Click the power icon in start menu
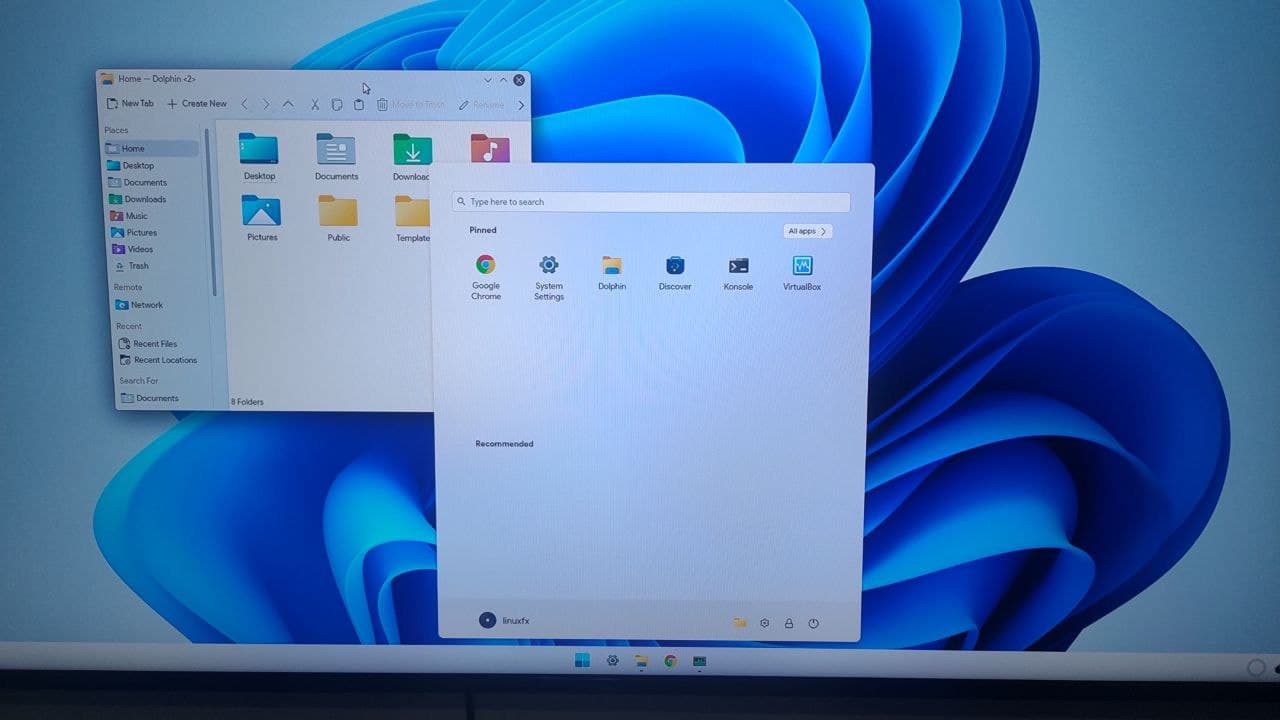 click(813, 623)
